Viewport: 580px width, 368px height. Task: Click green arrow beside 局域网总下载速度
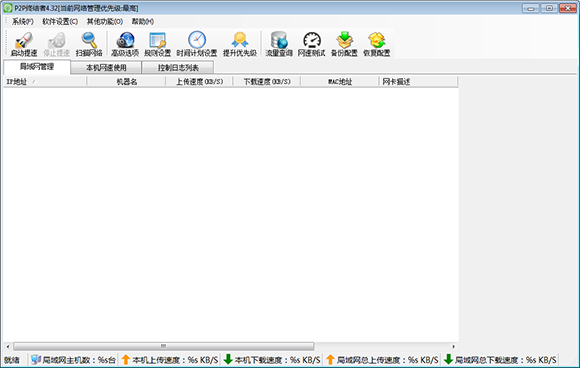[448, 359]
